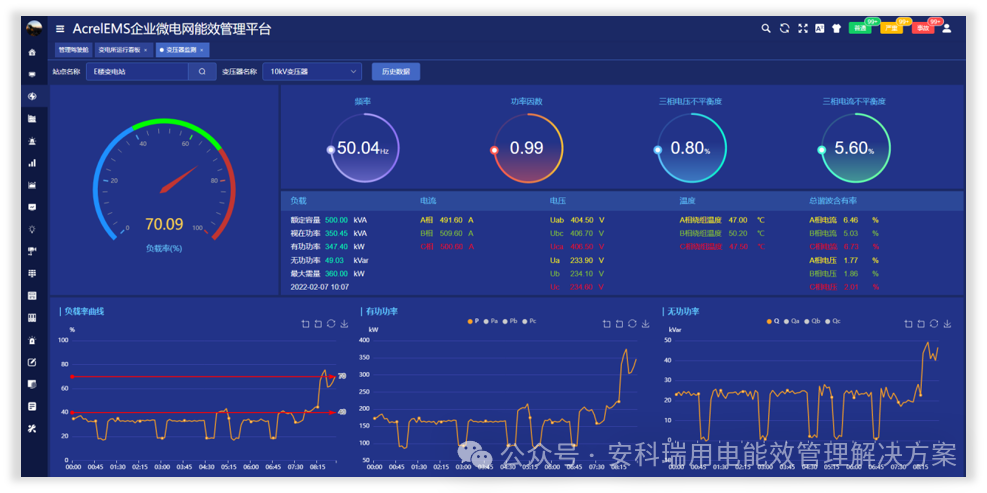Viewport: 987px width, 493px height.
Task: Switch to the 管理驾驶舱 tab
Action: [73, 50]
